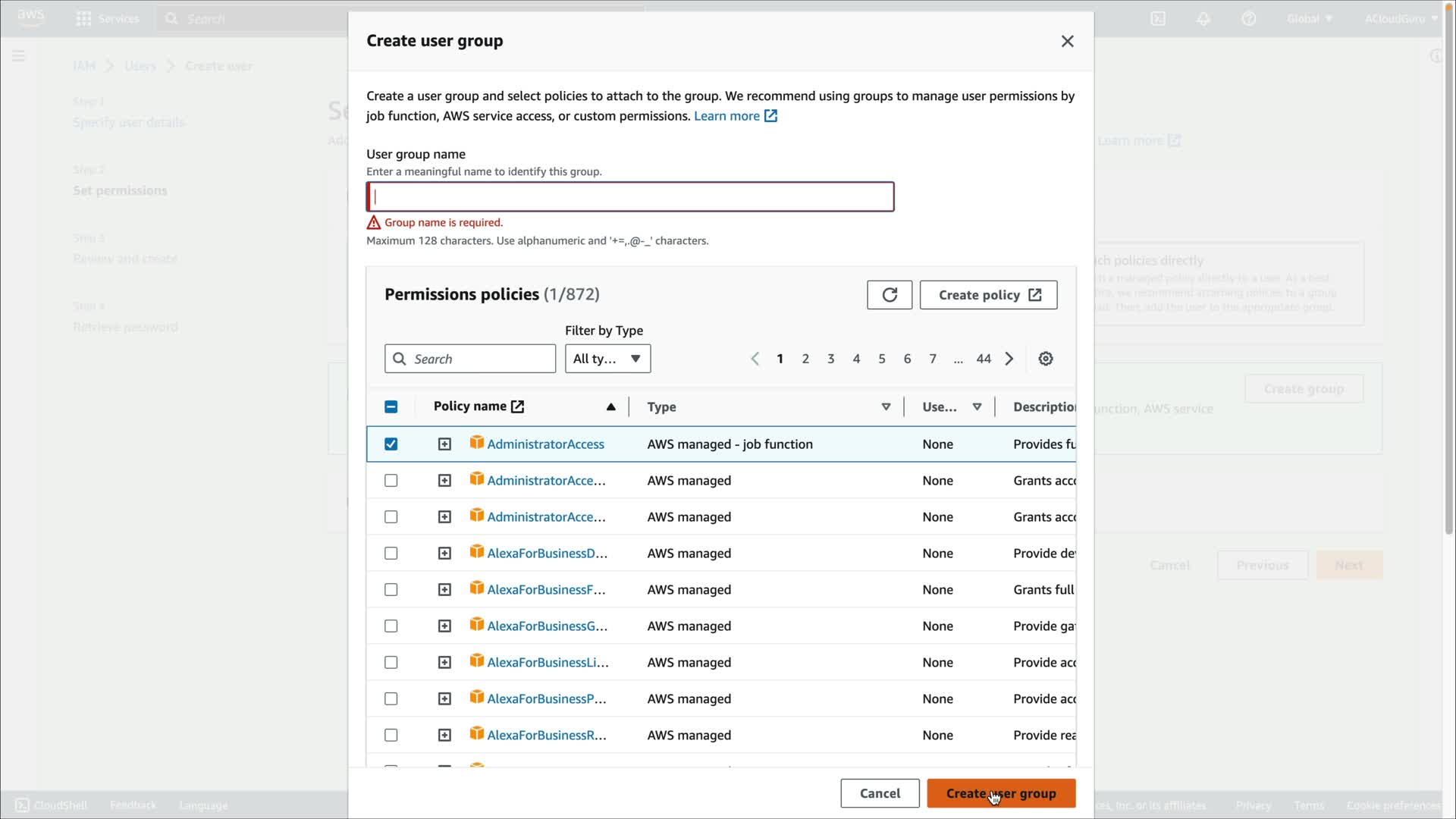Image resolution: width=1456 pixels, height=819 pixels.
Task: Open the Filter by Type dropdown
Action: pyautogui.click(x=607, y=359)
